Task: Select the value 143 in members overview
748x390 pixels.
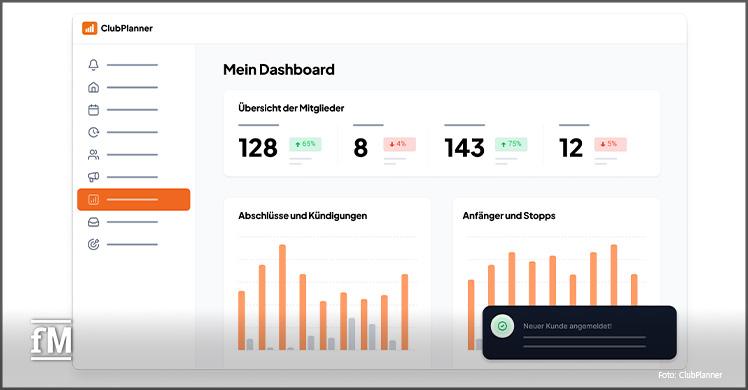Action: click(464, 148)
